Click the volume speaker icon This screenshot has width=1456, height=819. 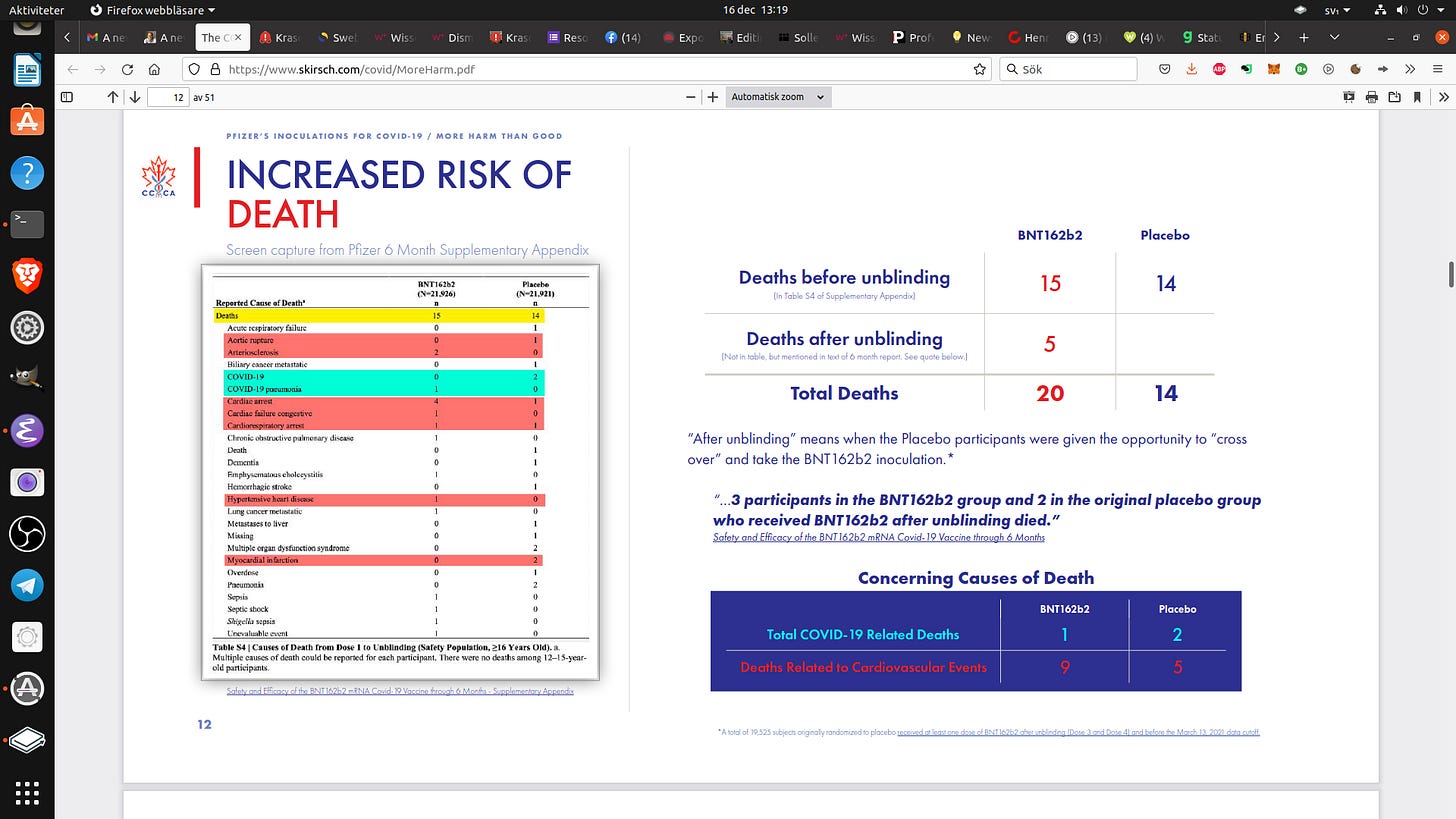(x=1402, y=9)
